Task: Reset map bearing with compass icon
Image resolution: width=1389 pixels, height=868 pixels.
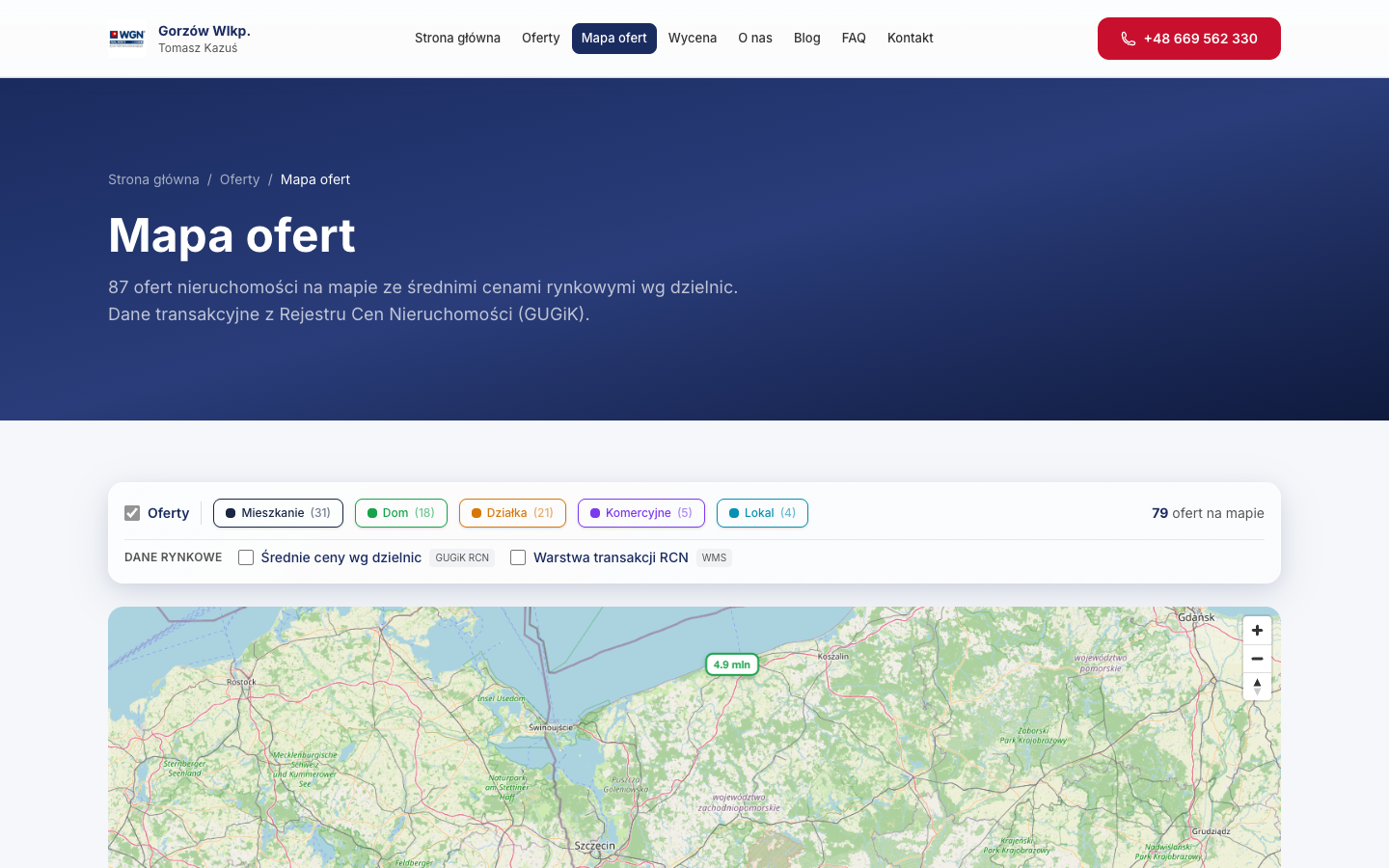Action: (1257, 687)
